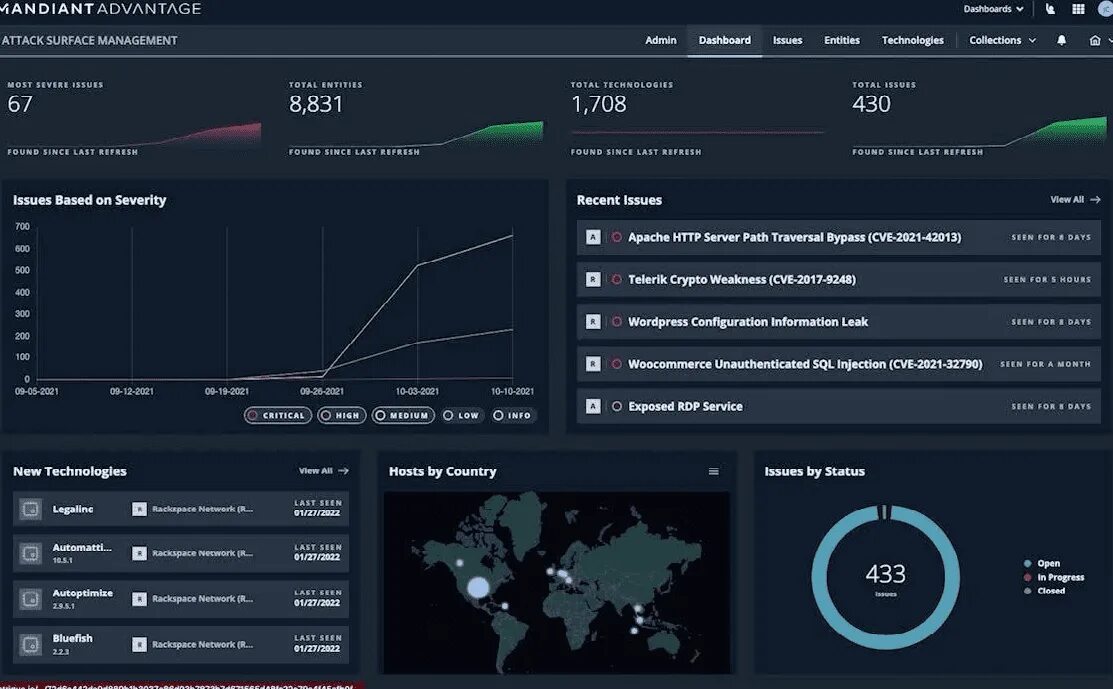Open Wordpress Configuration Information Leak issue
This screenshot has height=689, width=1113.
(x=839, y=322)
